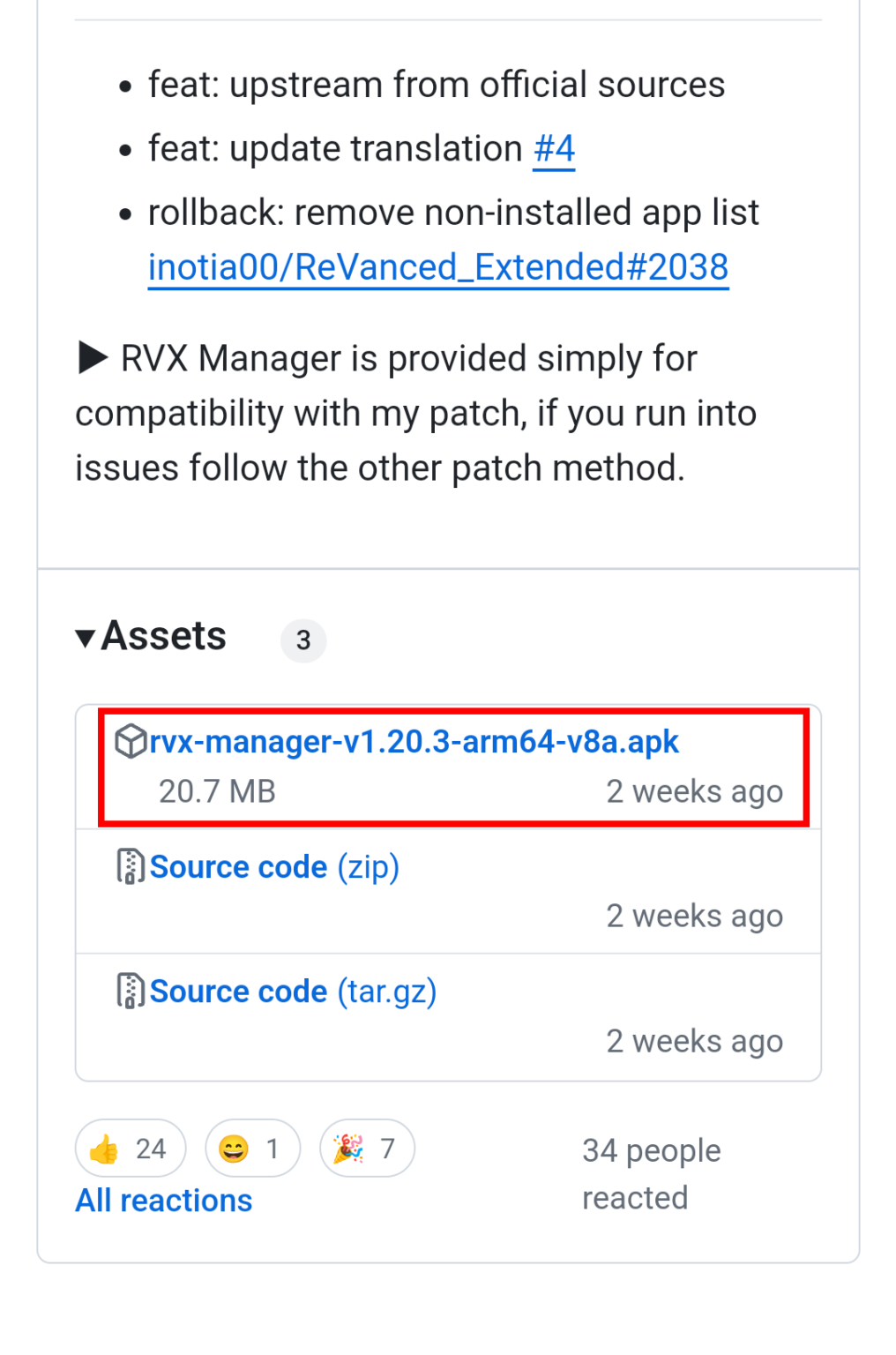The width and height of the screenshot is (896, 1355).
Task: Click the Assets count badge showing 3
Action: pyautogui.click(x=303, y=640)
